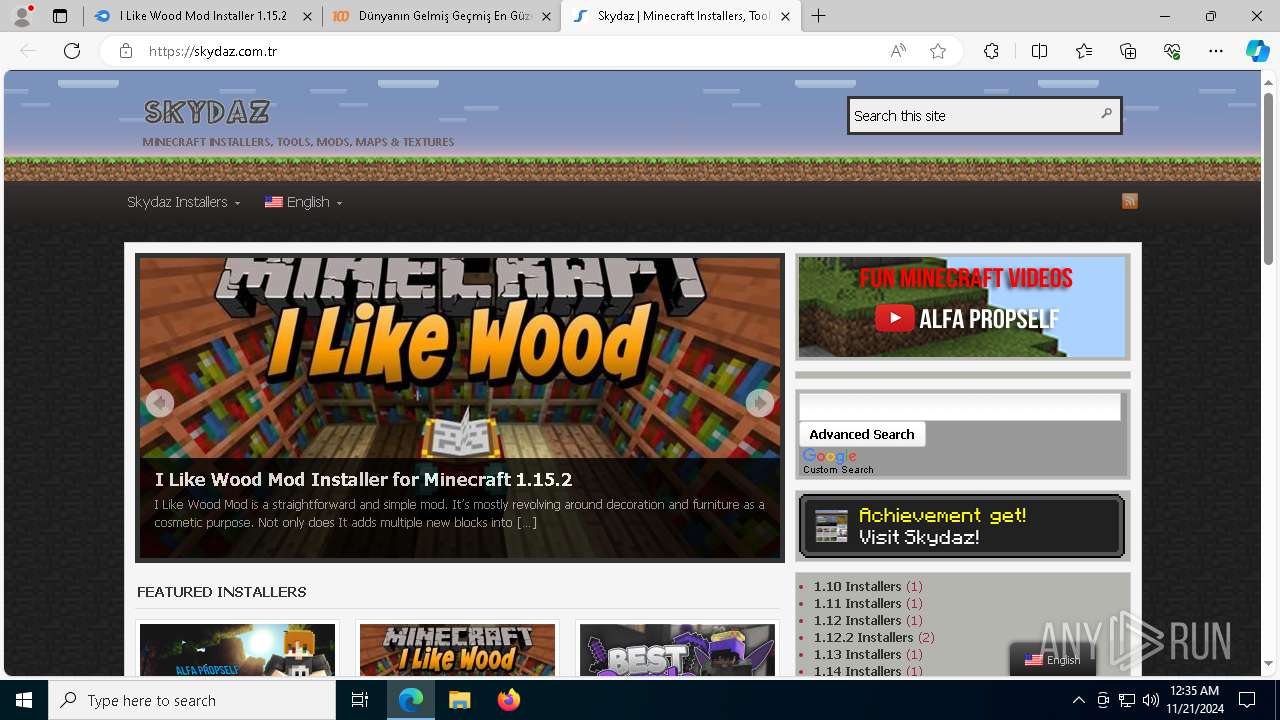Show hidden system tray icons

pyautogui.click(x=1078, y=700)
